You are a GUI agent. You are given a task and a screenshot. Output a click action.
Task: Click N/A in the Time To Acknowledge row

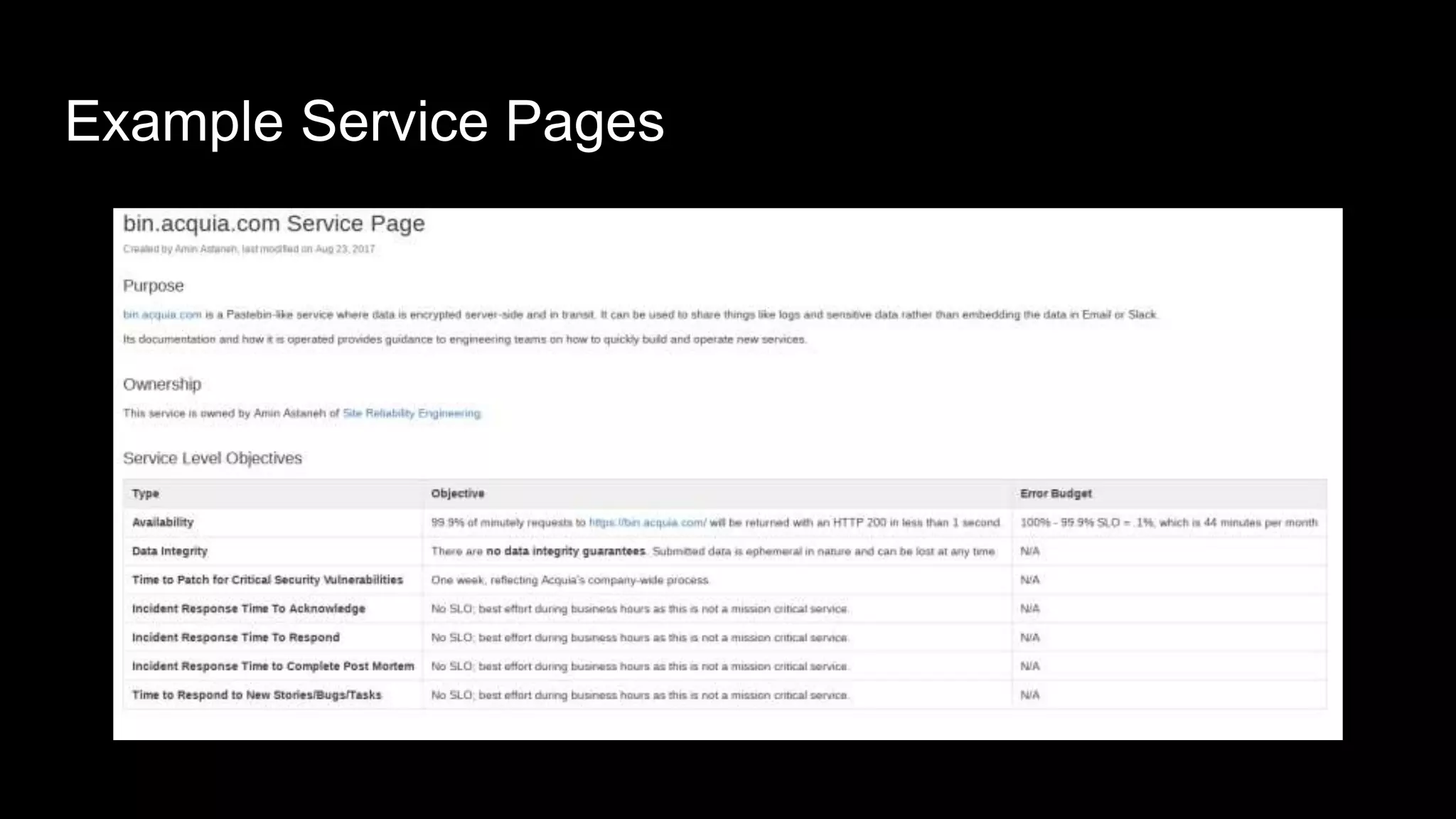pos(1030,609)
